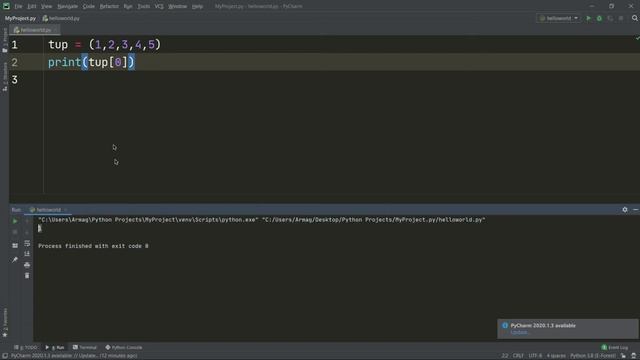Open the Navigate menu
This screenshot has width=640, height=360.
(x=67, y=7)
